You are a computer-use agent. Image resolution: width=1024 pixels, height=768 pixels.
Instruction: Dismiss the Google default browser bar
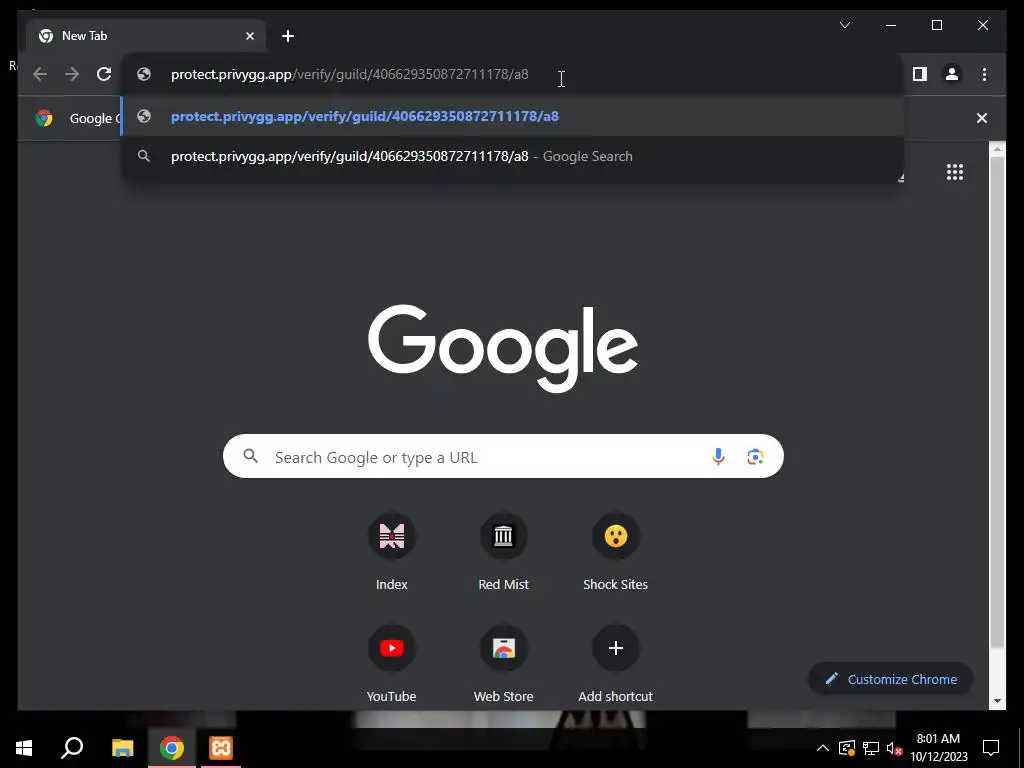click(x=982, y=118)
